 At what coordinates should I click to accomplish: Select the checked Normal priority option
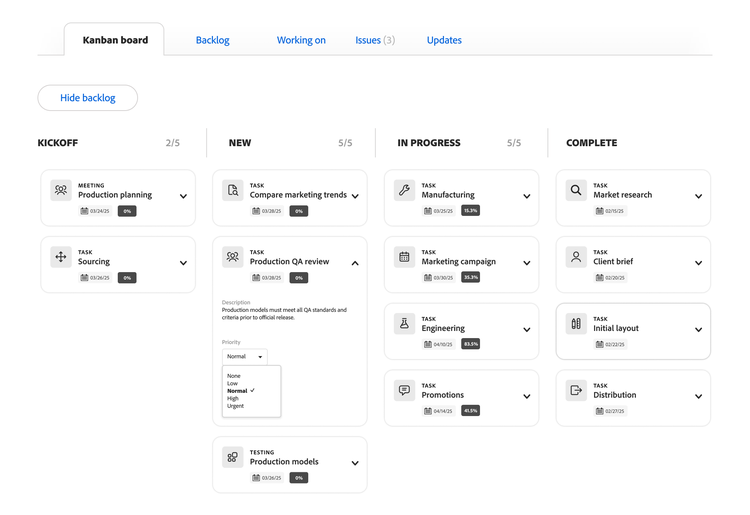241,391
